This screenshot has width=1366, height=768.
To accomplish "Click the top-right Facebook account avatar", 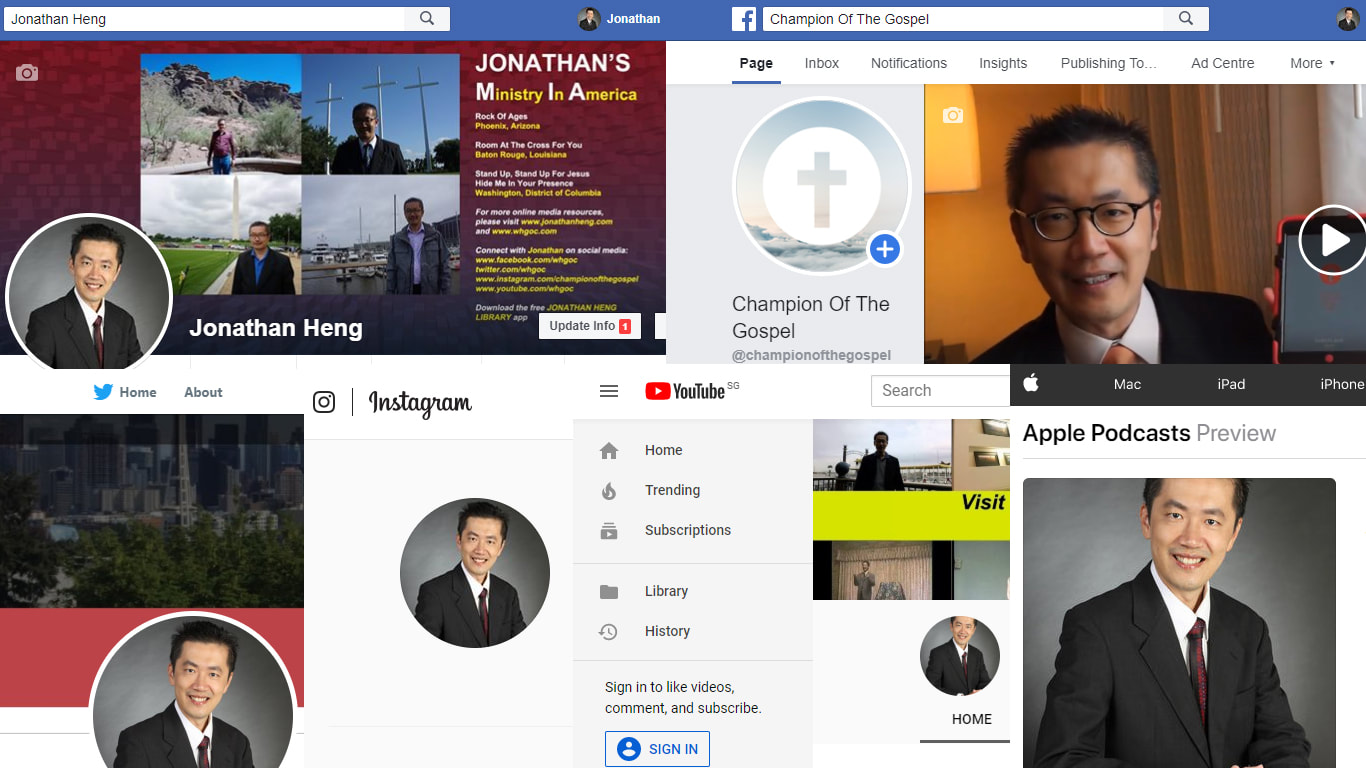I will [1348, 19].
